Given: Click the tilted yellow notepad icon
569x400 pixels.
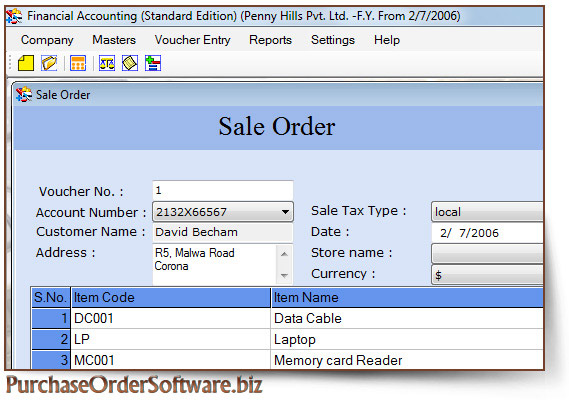Looking at the screenshot, I should click(130, 63).
